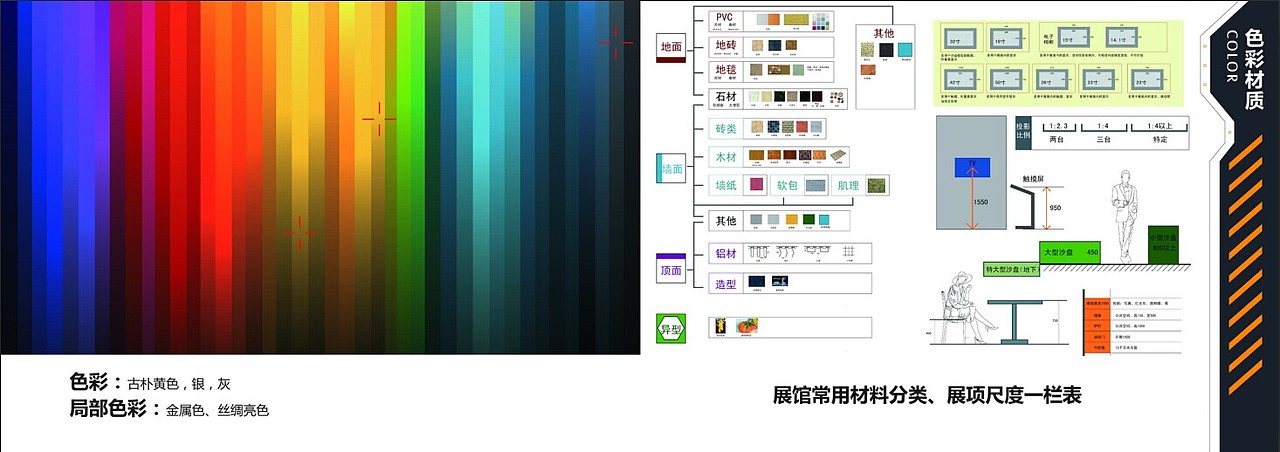The width and height of the screenshot is (1280, 452).
Task: Click the 软包 label
Action: click(x=788, y=185)
